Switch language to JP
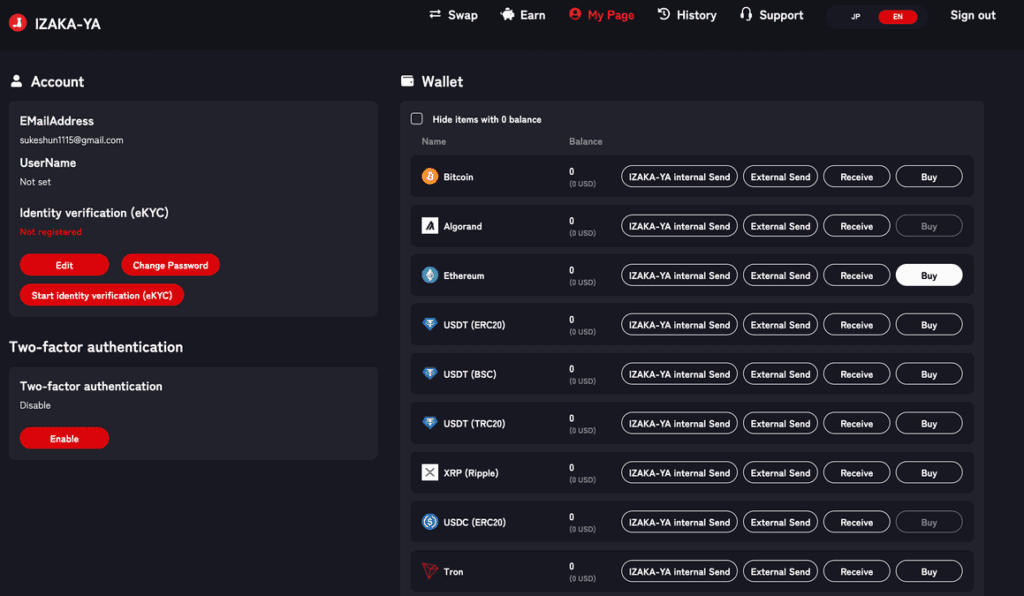Viewport: 1024px width, 596px height. coord(856,16)
